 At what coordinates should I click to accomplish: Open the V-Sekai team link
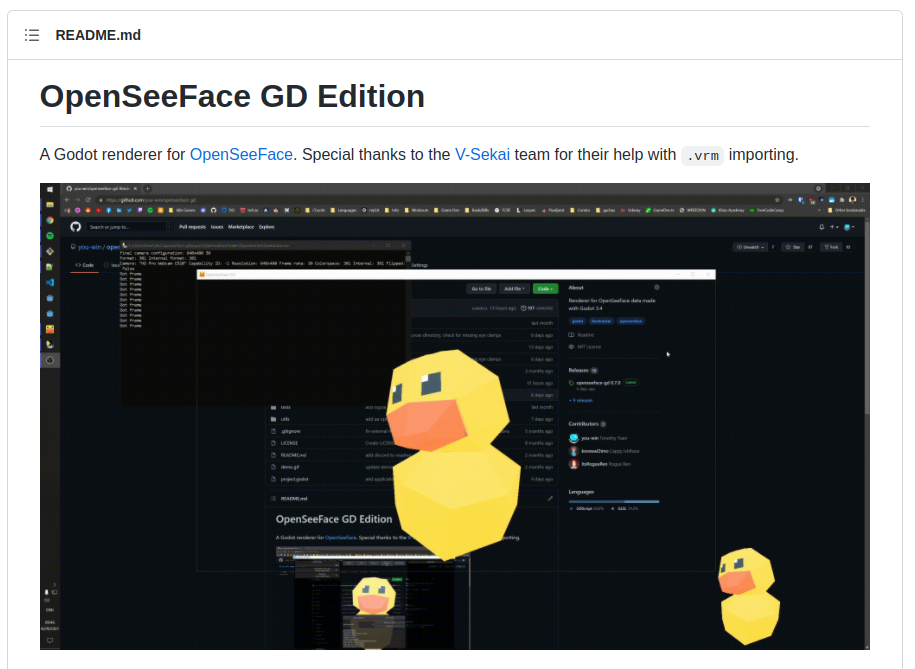[482, 154]
